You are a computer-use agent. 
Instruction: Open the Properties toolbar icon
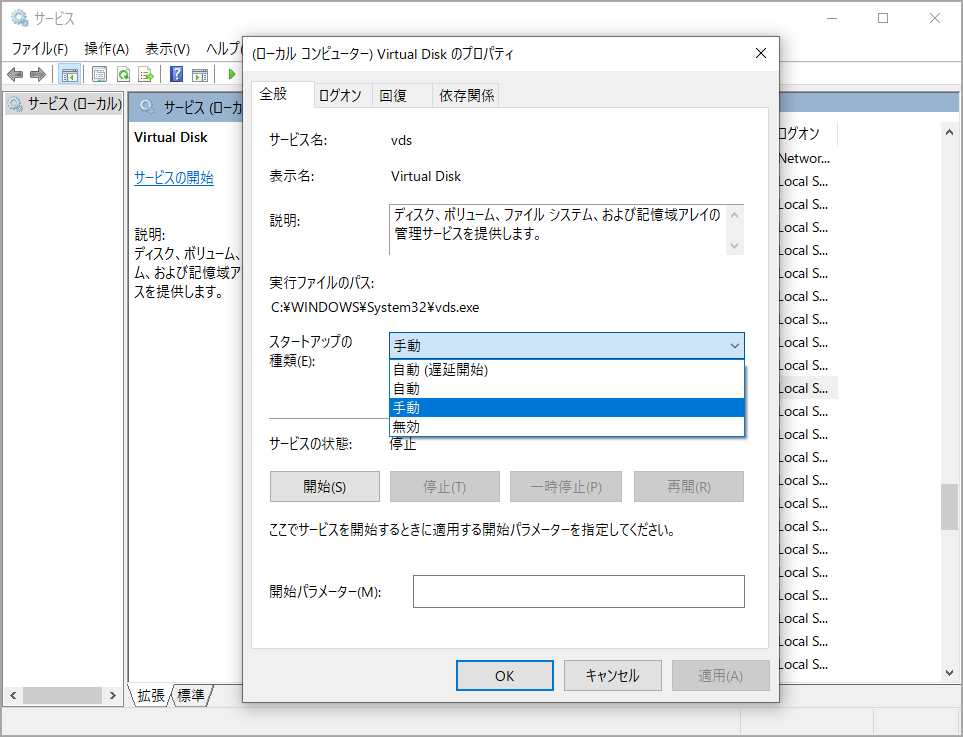[x=99, y=75]
